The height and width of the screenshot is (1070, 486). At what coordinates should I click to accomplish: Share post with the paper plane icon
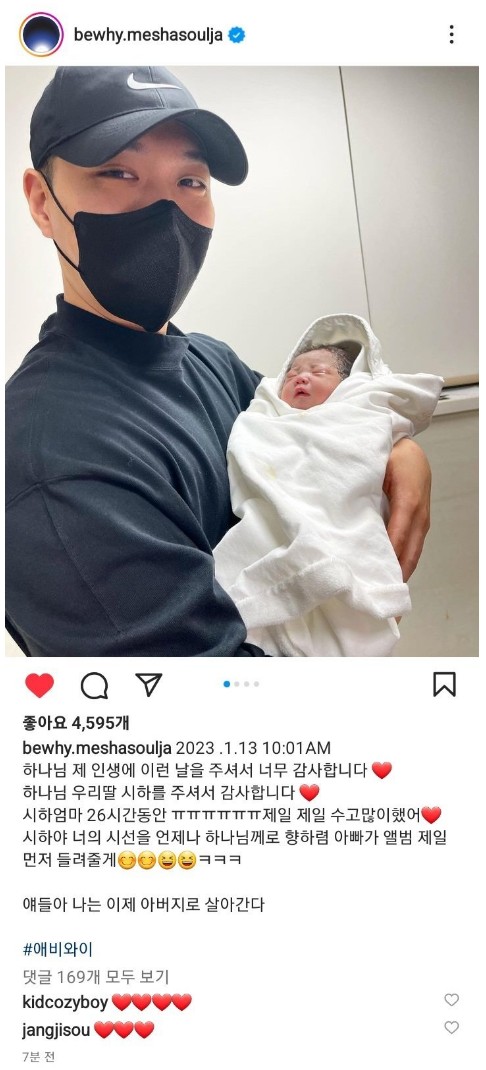[148, 684]
